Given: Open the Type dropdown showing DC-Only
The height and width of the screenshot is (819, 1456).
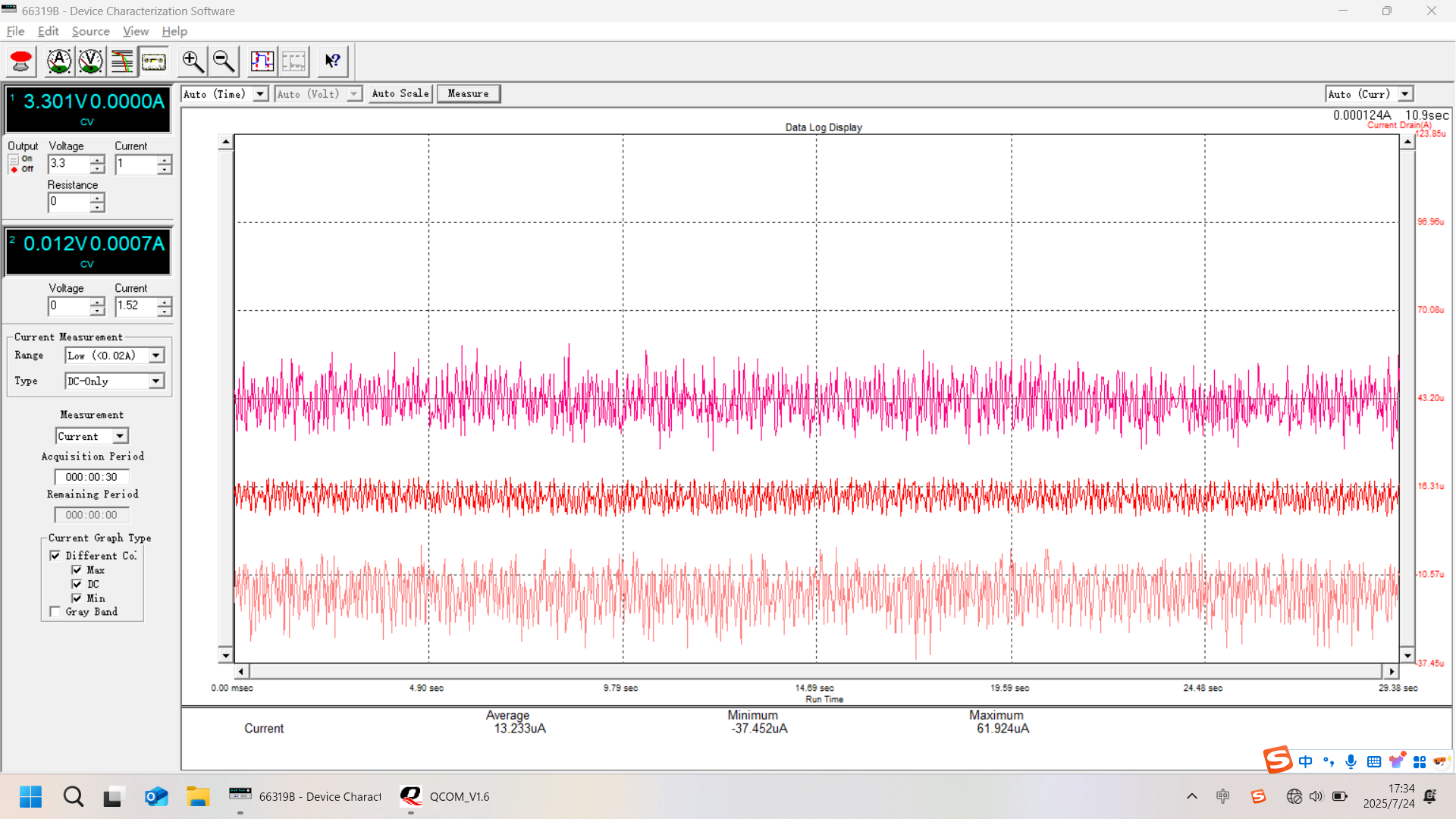Looking at the screenshot, I should tap(155, 381).
